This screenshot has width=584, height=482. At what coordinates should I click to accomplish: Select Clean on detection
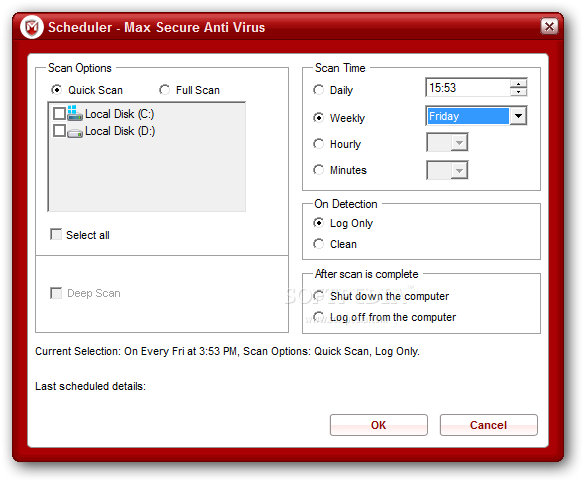(x=318, y=244)
